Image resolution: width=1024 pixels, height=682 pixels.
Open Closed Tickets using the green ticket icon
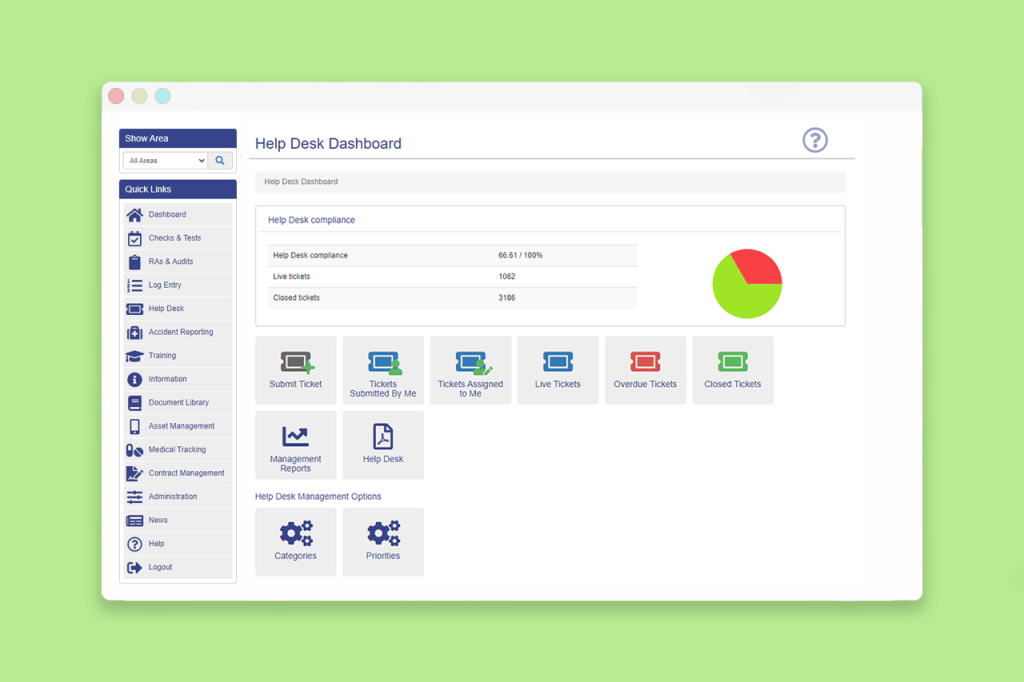point(733,362)
